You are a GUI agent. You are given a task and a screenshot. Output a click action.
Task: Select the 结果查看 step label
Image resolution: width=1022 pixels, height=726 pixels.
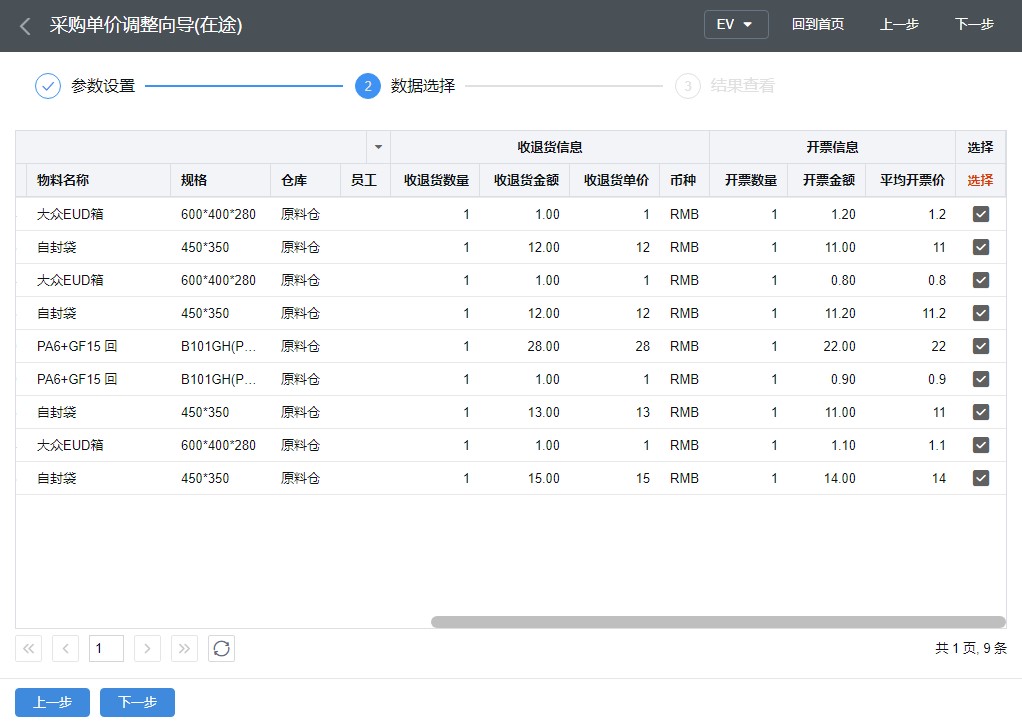[x=742, y=86]
